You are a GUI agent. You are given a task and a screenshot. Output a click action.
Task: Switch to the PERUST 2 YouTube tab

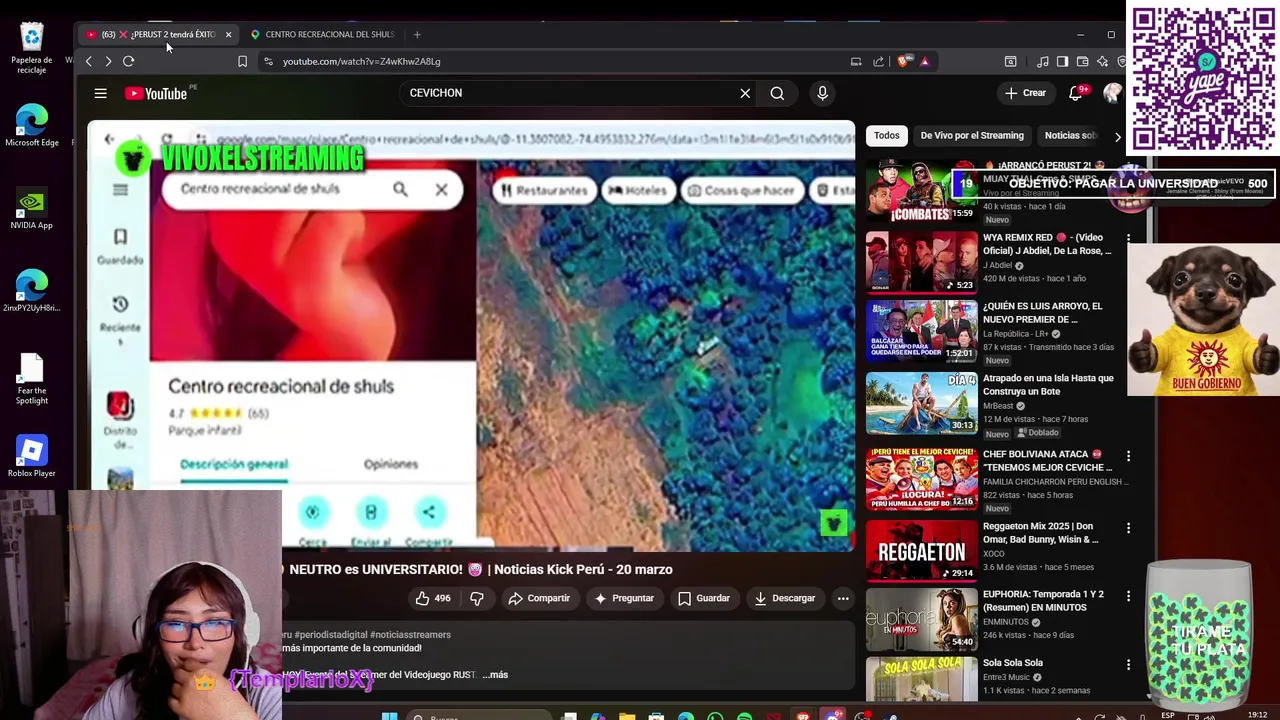click(158, 34)
